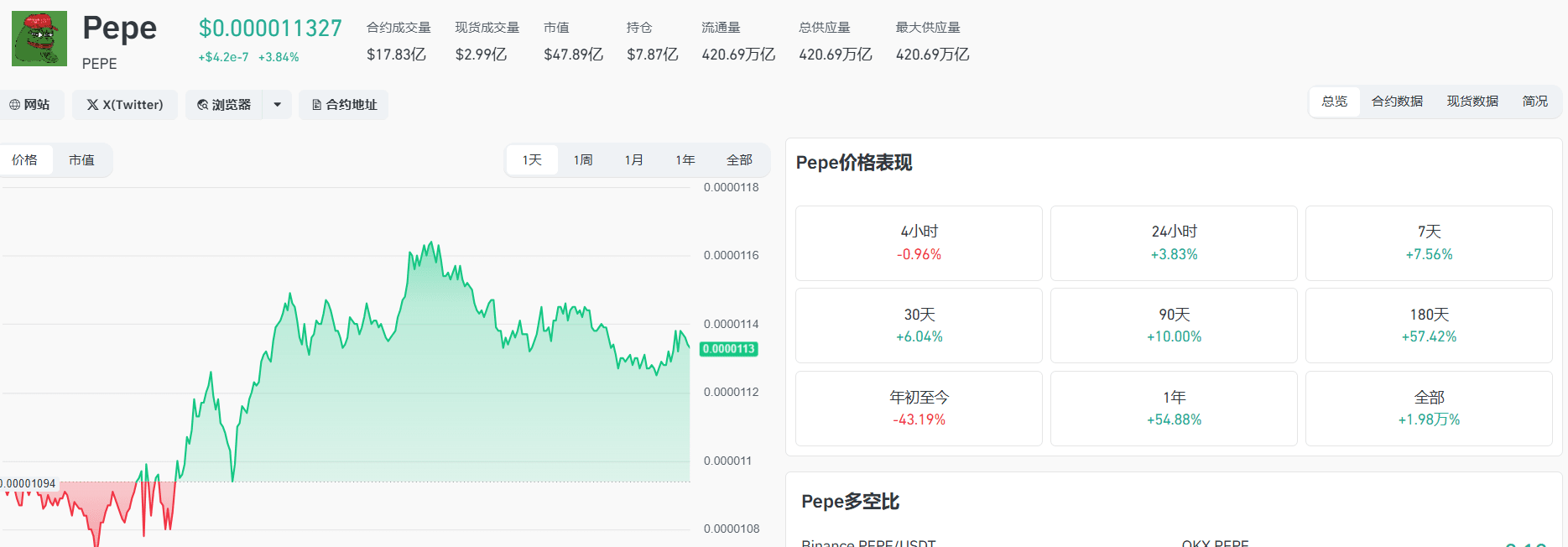Select the 全部 chart range
The height and width of the screenshot is (547, 1568).
point(739,159)
